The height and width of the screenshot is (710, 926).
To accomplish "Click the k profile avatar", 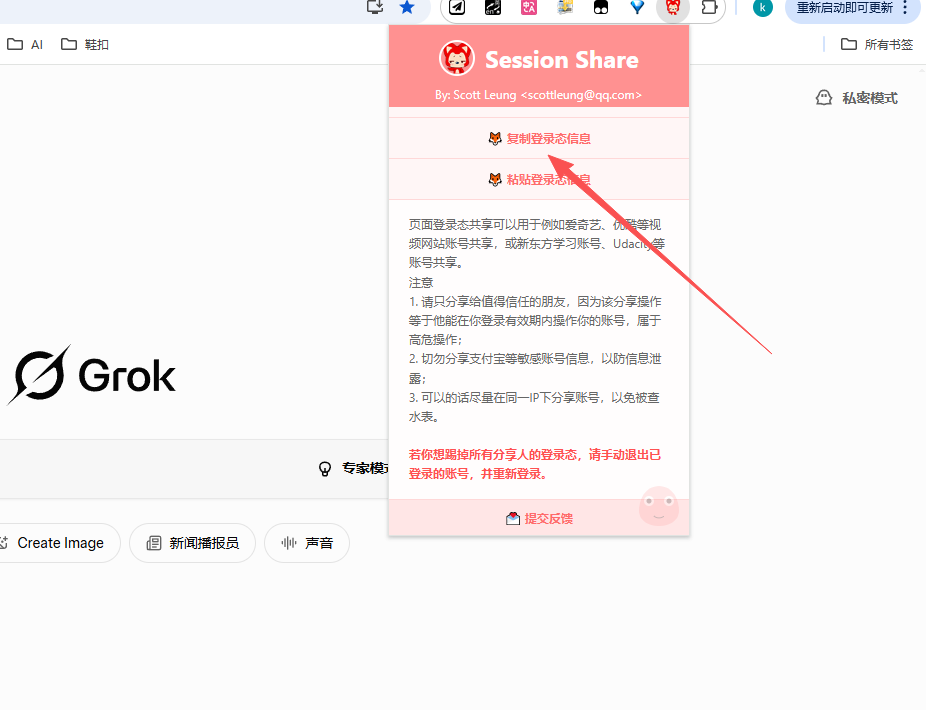I will [762, 9].
